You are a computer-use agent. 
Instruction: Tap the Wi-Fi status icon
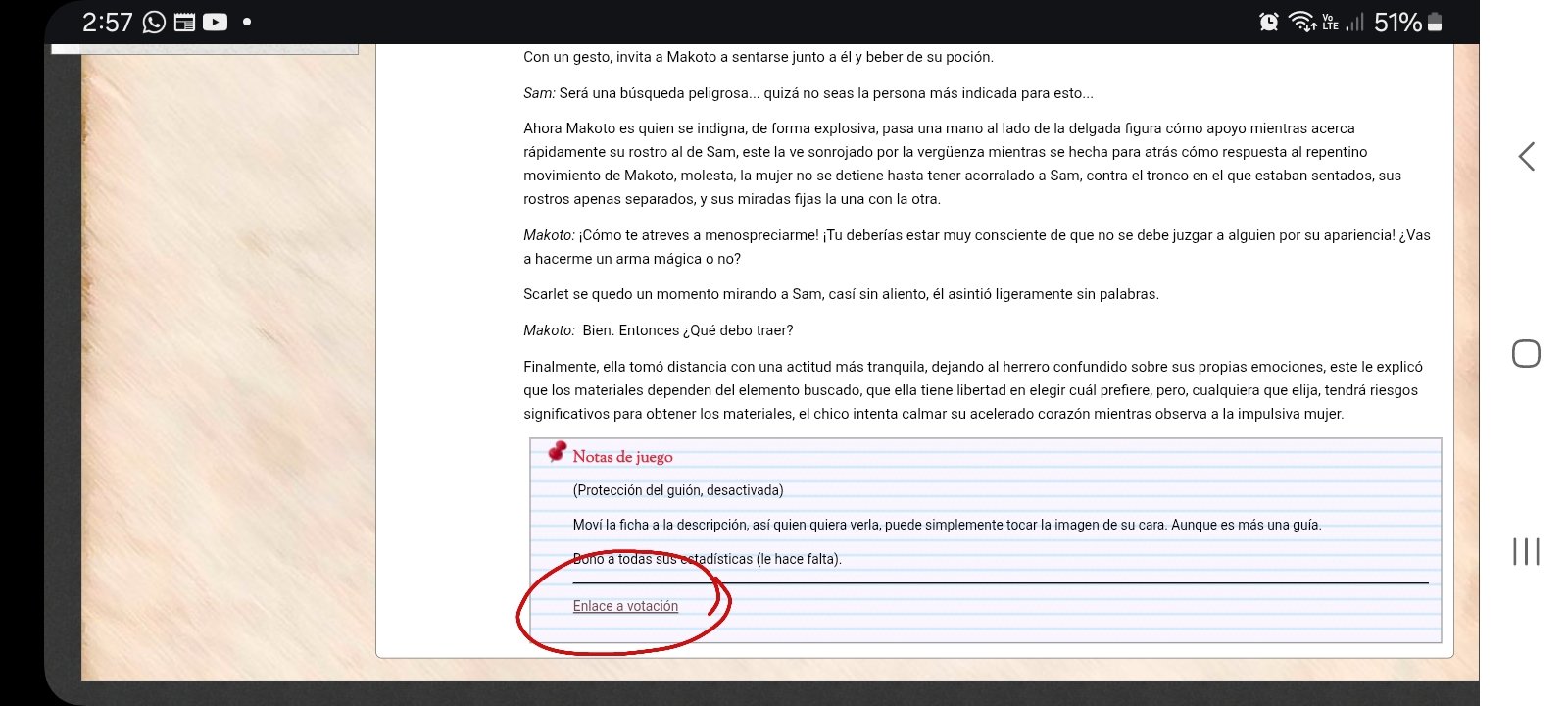pyautogui.click(x=1301, y=22)
